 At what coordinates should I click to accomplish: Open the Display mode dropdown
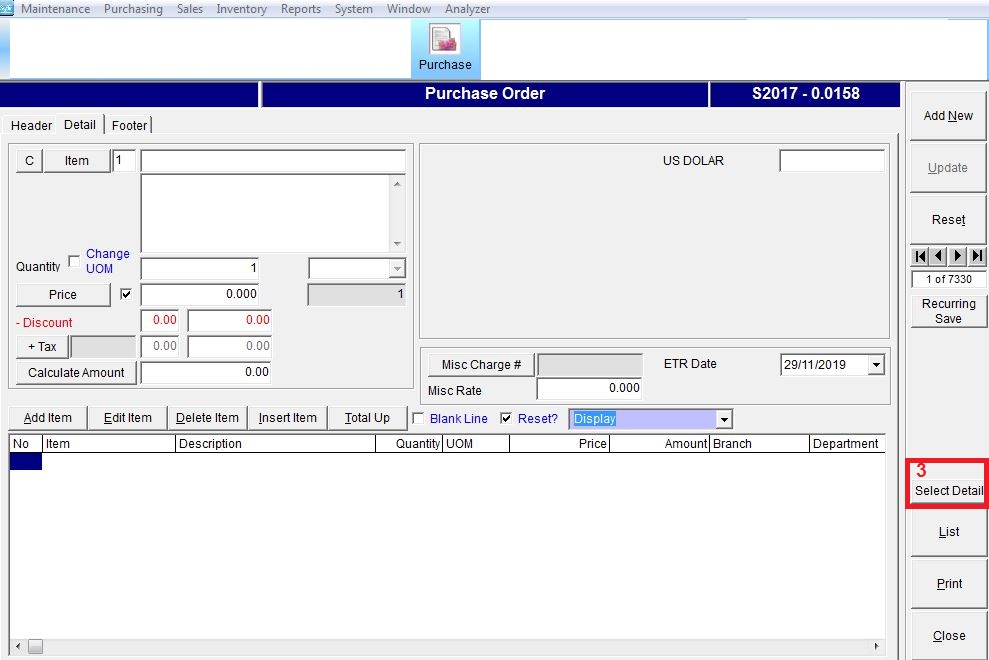(x=724, y=418)
